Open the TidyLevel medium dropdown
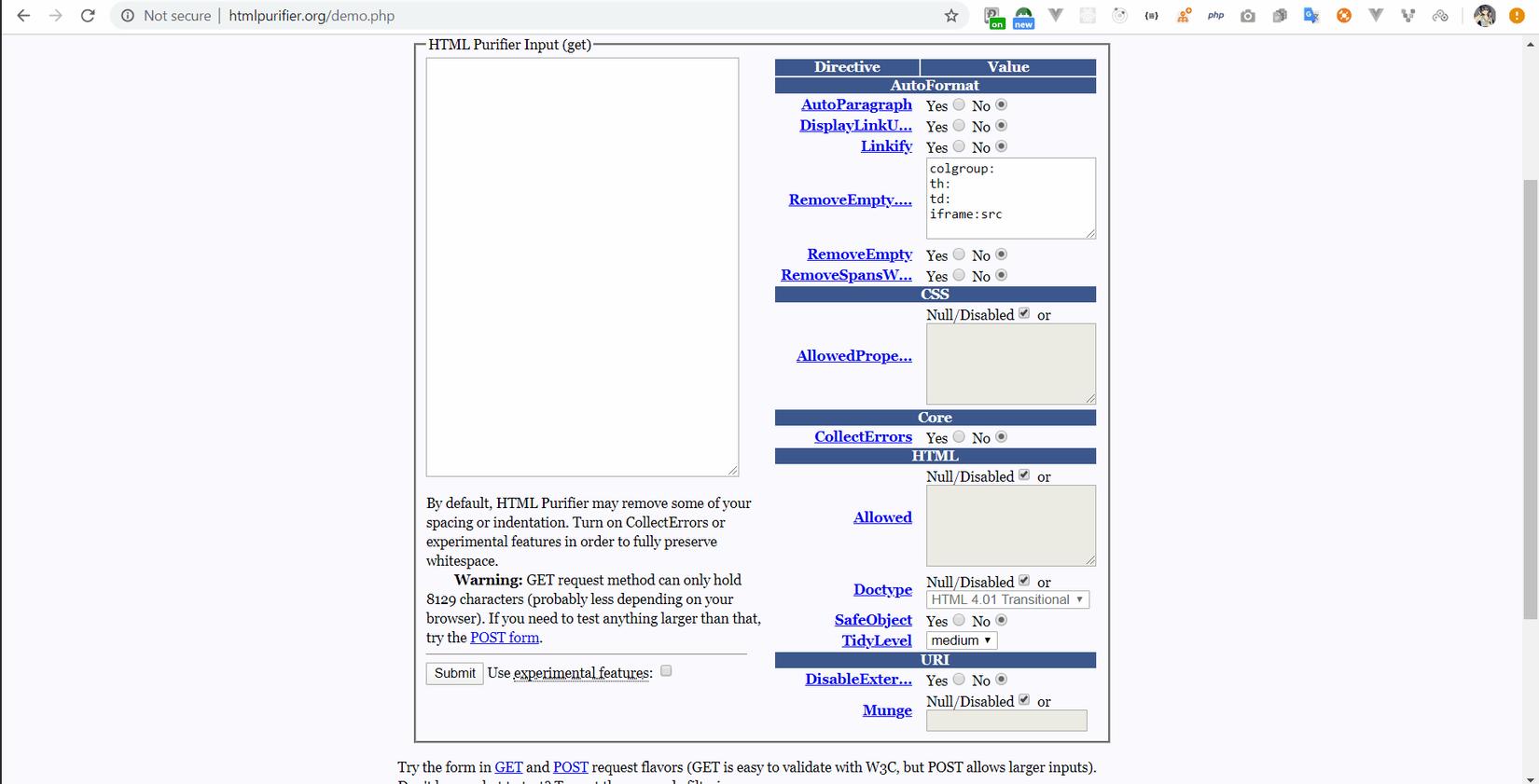 (x=962, y=640)
